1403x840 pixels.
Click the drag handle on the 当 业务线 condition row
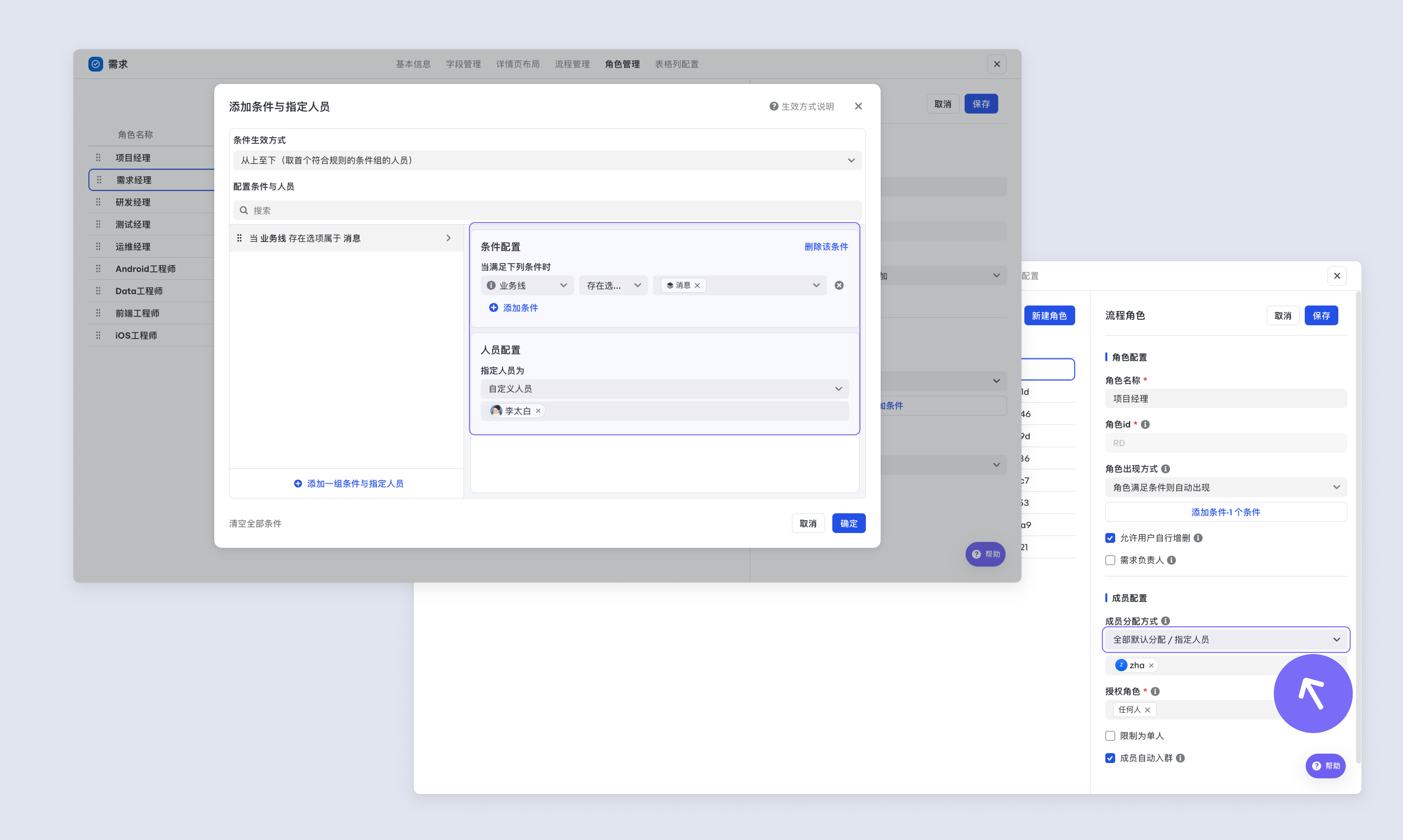coord(239,238)
